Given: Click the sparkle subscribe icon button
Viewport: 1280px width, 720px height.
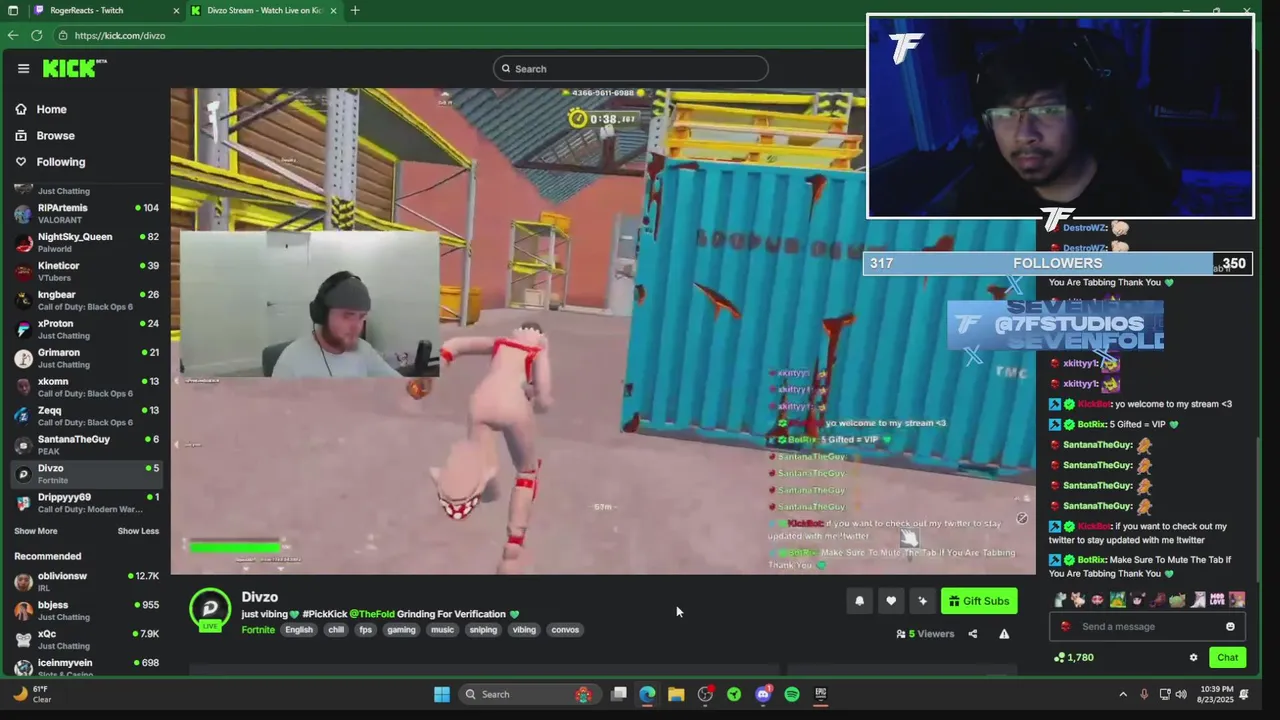Looking at the screenshot, I should pos(922,601).
